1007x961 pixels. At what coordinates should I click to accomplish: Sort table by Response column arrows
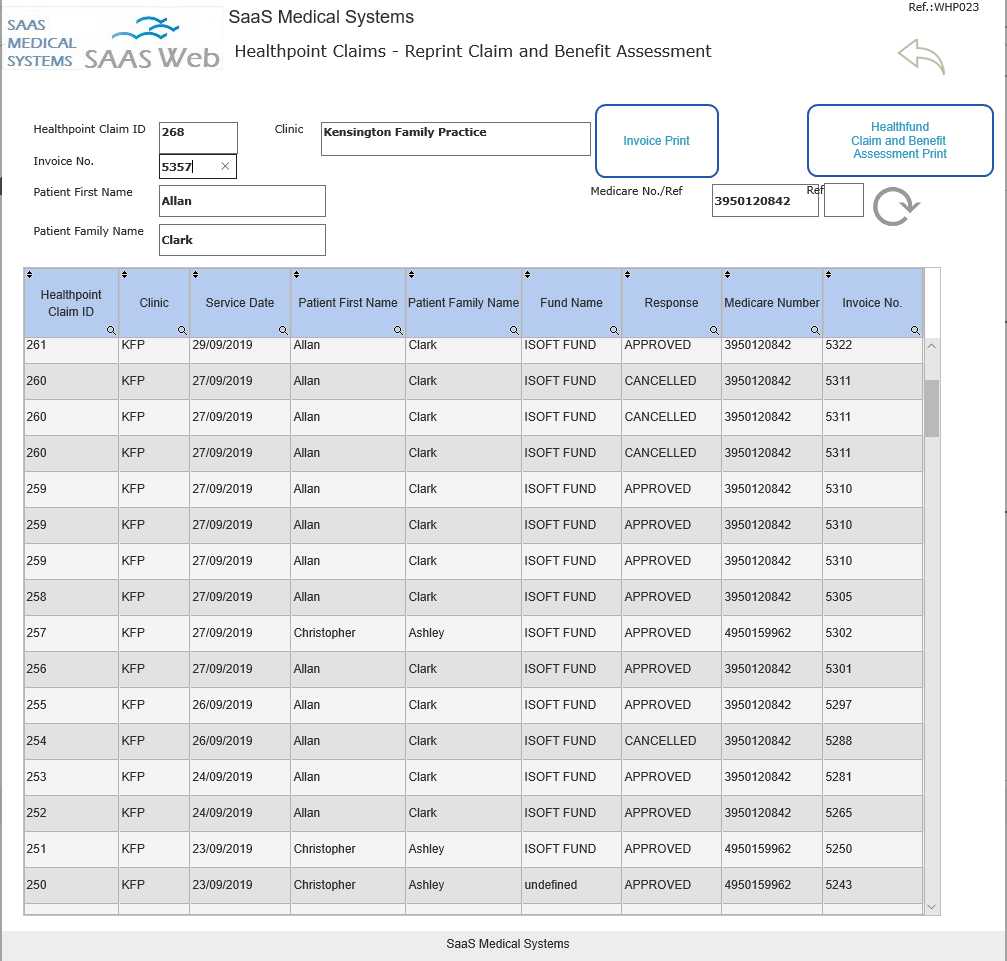coord(627,274)
